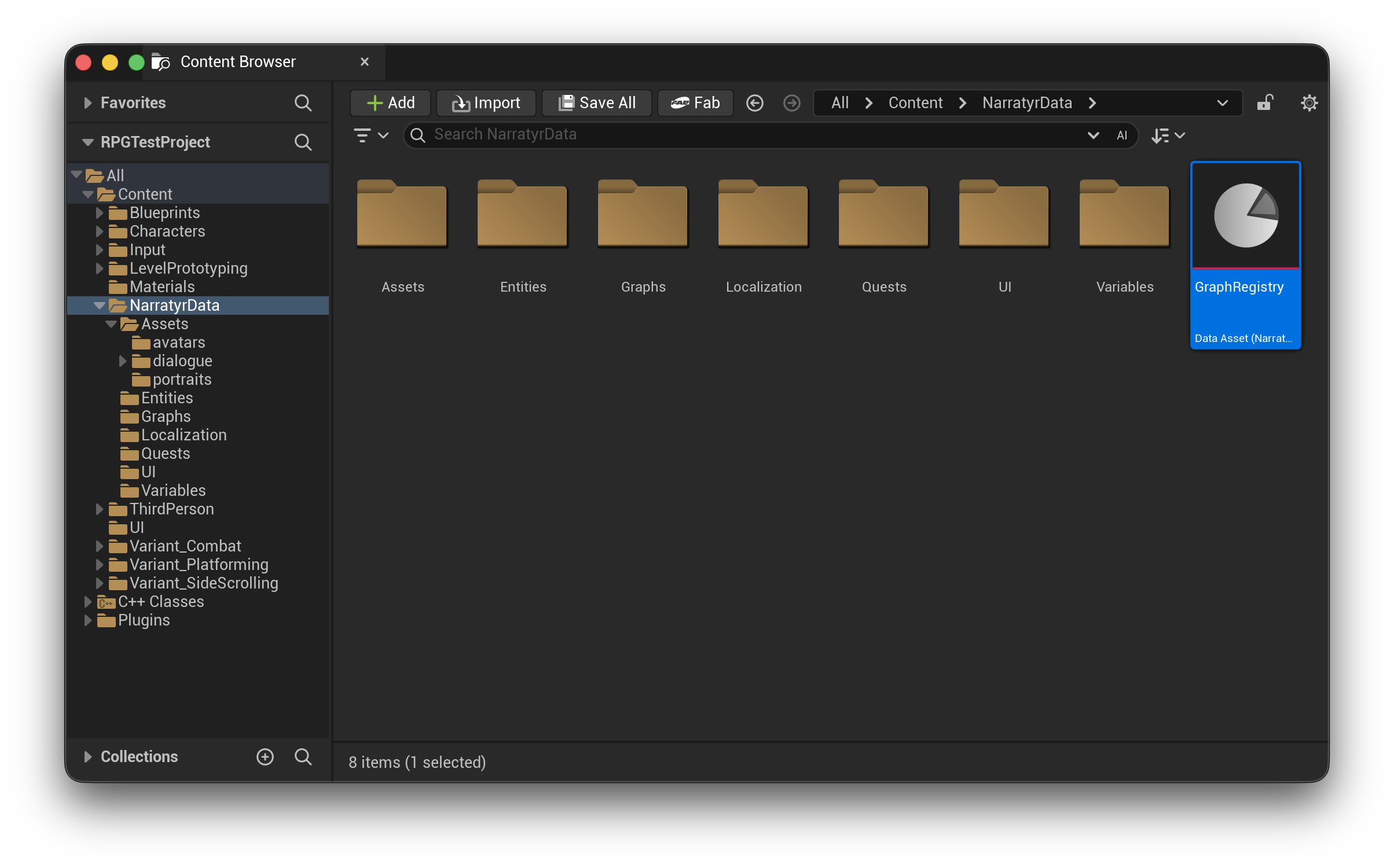
Task: Open the Localization folder thumbnail
Action: [x=764, y=213]
